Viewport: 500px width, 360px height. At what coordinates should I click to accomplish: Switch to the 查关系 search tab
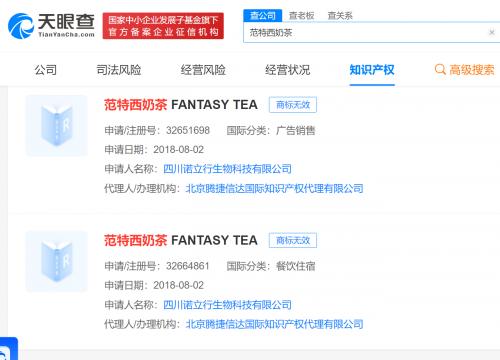coord(340,15)
